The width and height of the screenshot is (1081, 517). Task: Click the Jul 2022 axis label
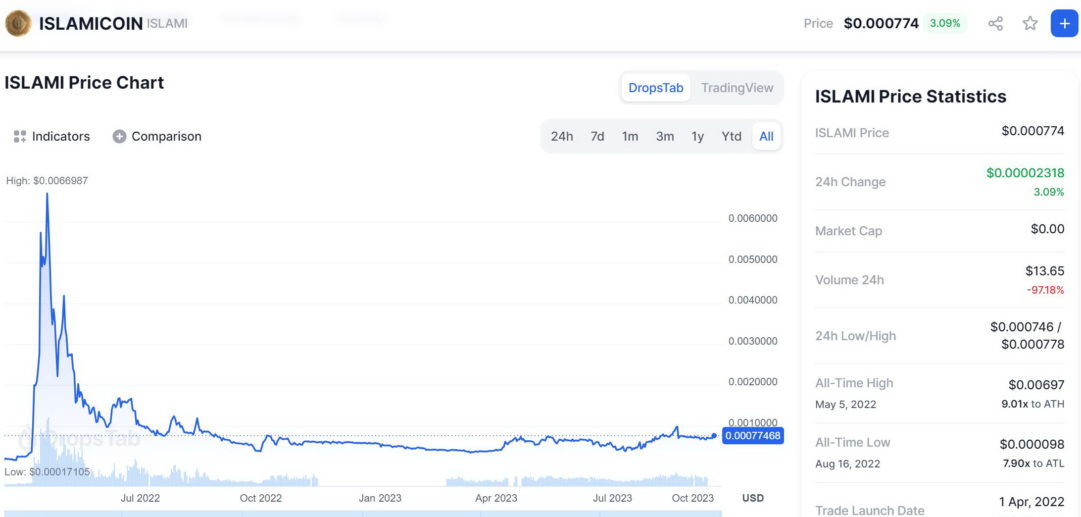[x=141, y=498]
